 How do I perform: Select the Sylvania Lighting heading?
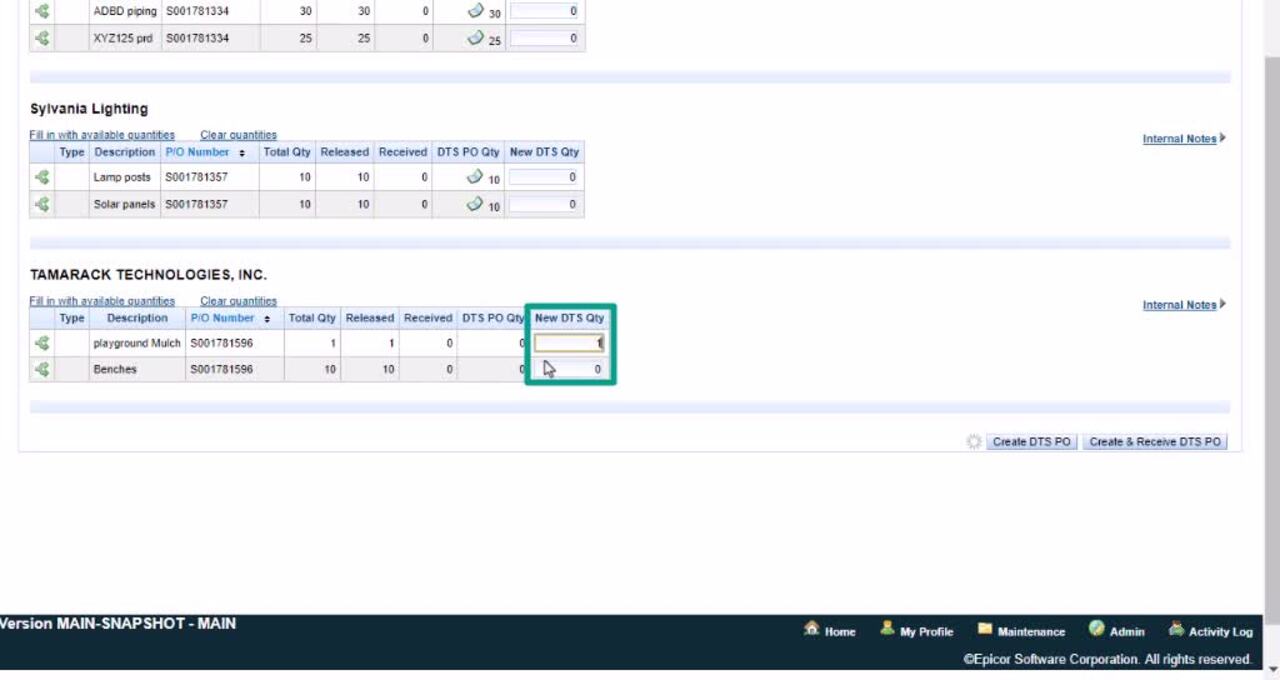pos(89,109)
